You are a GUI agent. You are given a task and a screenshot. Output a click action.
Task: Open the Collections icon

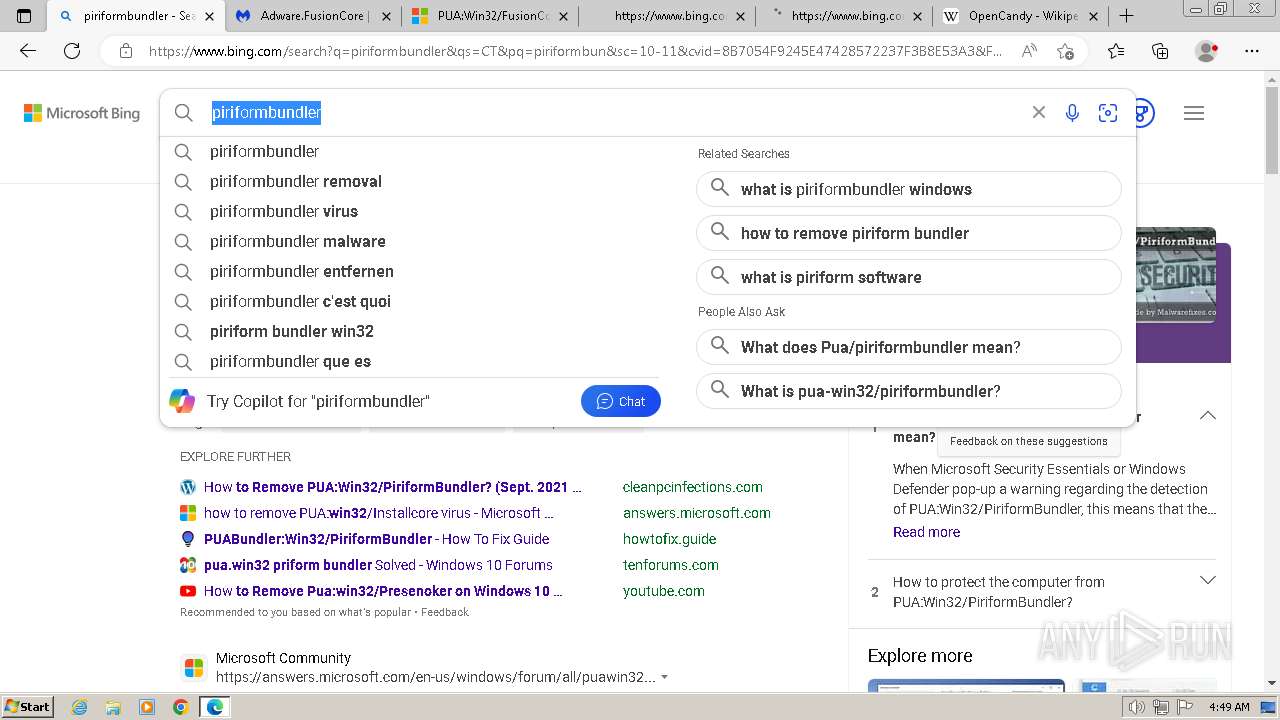(1160, 51)
